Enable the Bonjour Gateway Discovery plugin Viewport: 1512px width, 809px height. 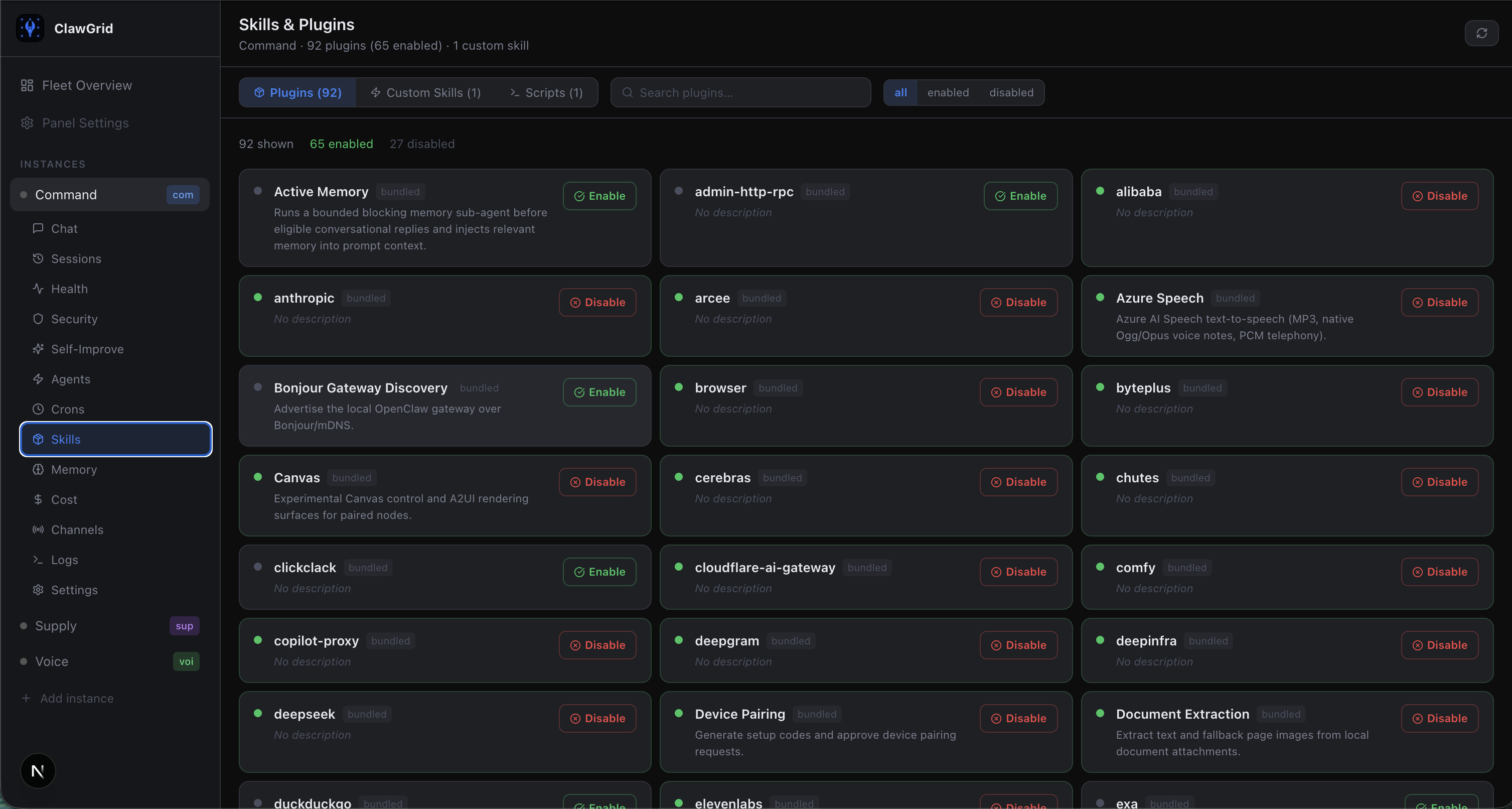(x=599, y=392)
